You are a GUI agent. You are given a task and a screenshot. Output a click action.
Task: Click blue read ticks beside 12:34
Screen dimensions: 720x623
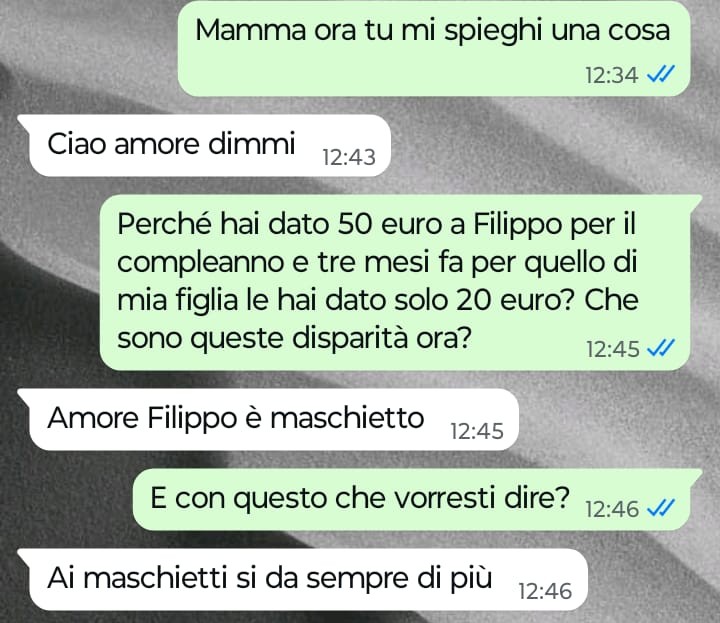[660, 74]
